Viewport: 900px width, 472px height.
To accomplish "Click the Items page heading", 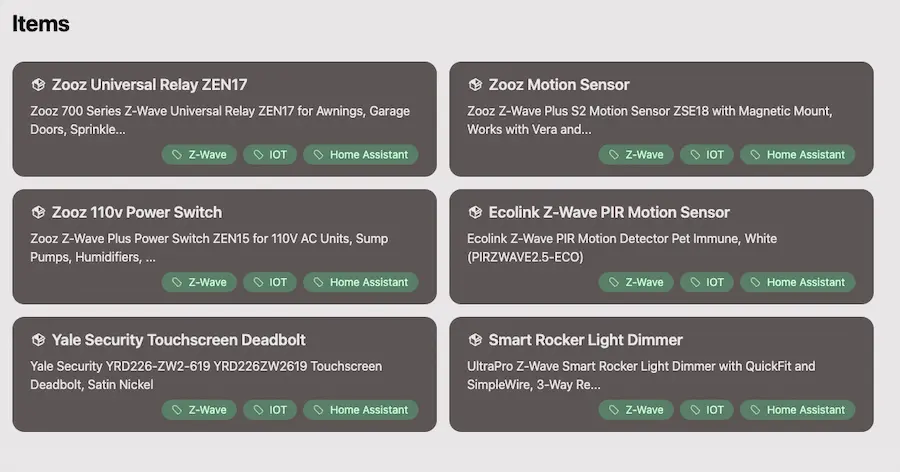I will point(41,24).
